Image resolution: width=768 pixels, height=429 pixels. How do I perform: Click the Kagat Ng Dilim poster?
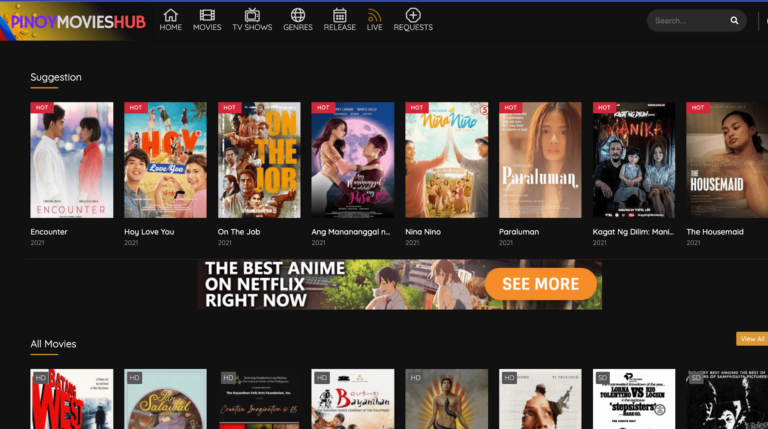[x=634, y=160]
